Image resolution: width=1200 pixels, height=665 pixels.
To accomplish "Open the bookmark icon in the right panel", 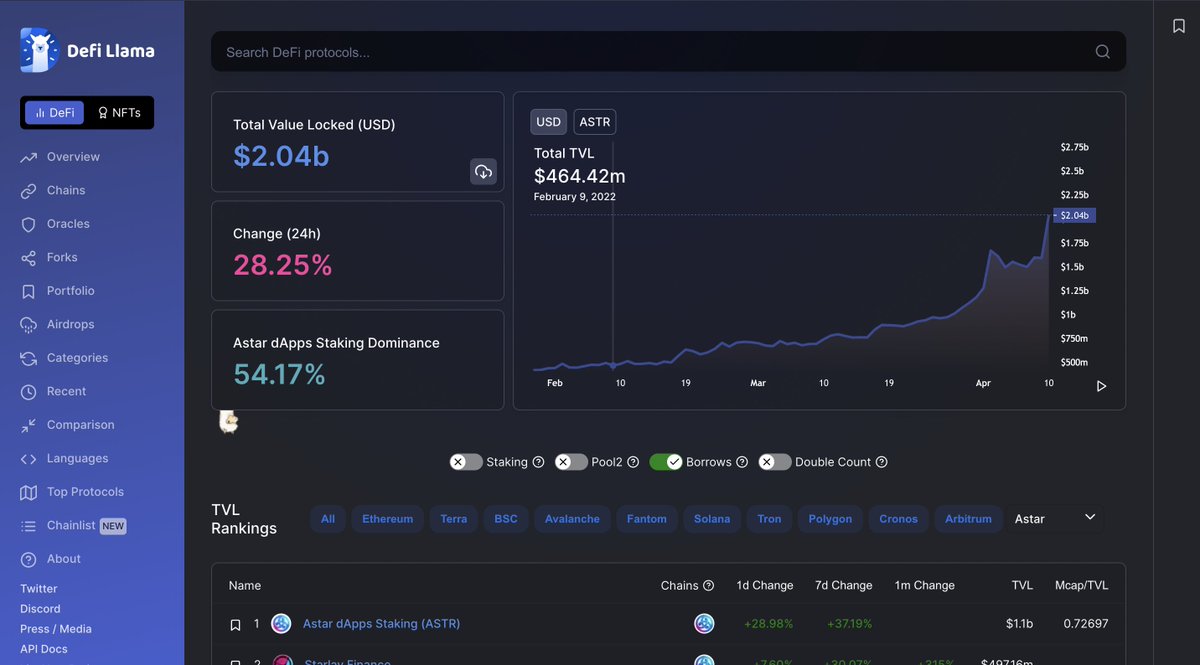I will 1179,26.
